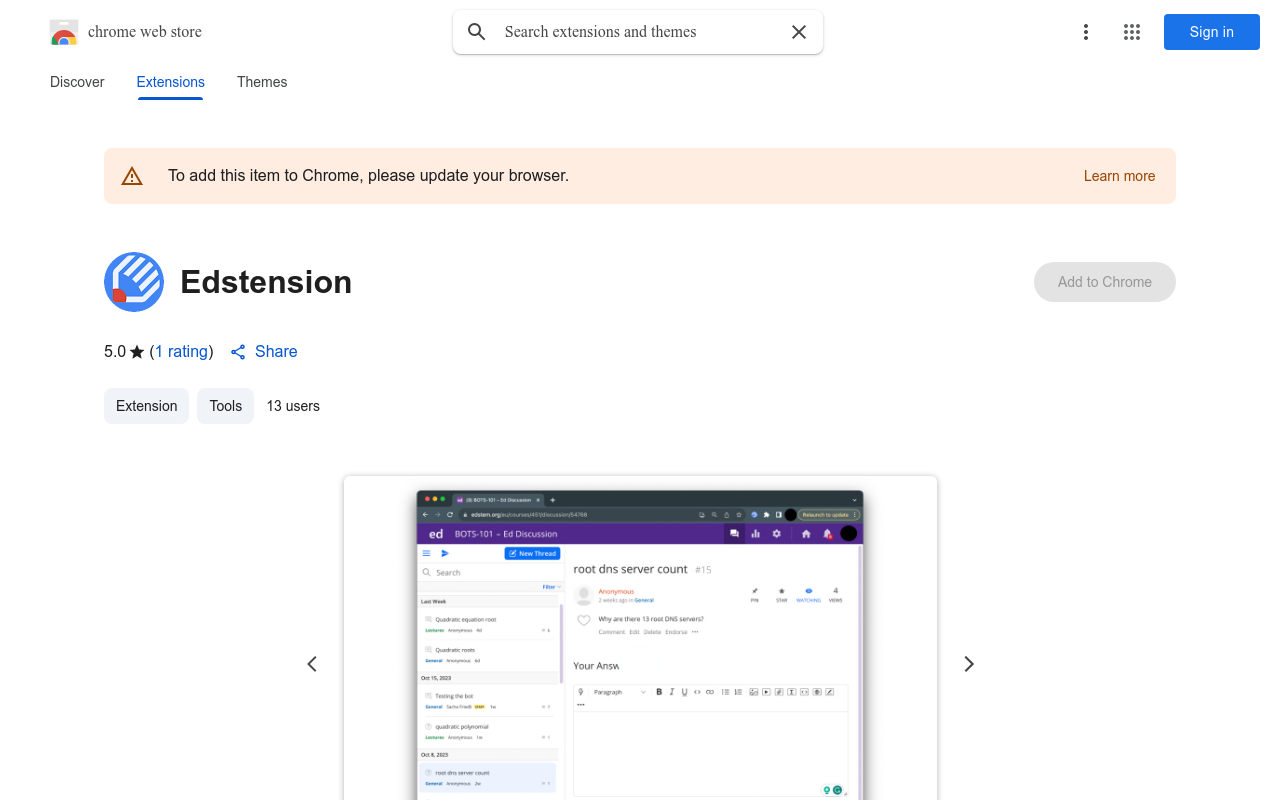Switch to the Discover tab
The height and width of the screenshot is (800, 1280).
point(77,82)
